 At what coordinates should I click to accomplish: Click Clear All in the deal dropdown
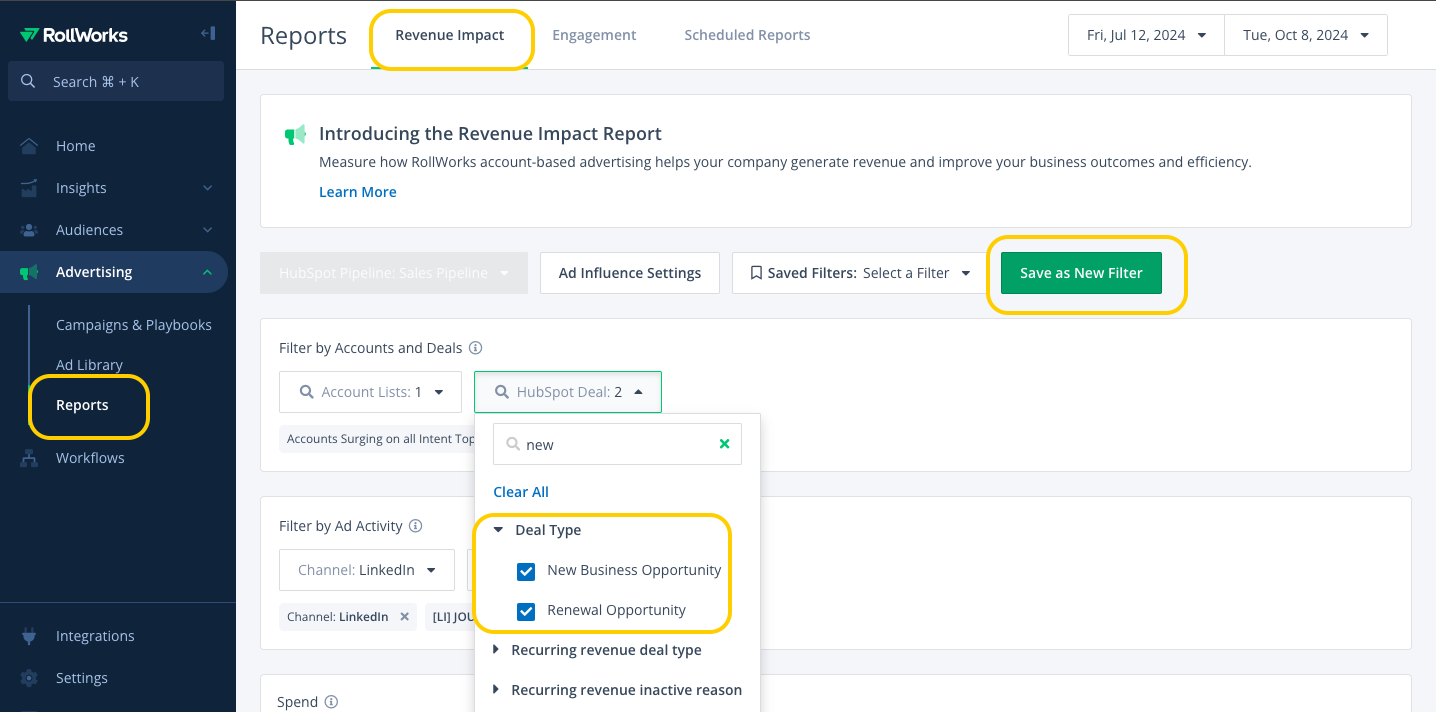click(x=521, y=492)
